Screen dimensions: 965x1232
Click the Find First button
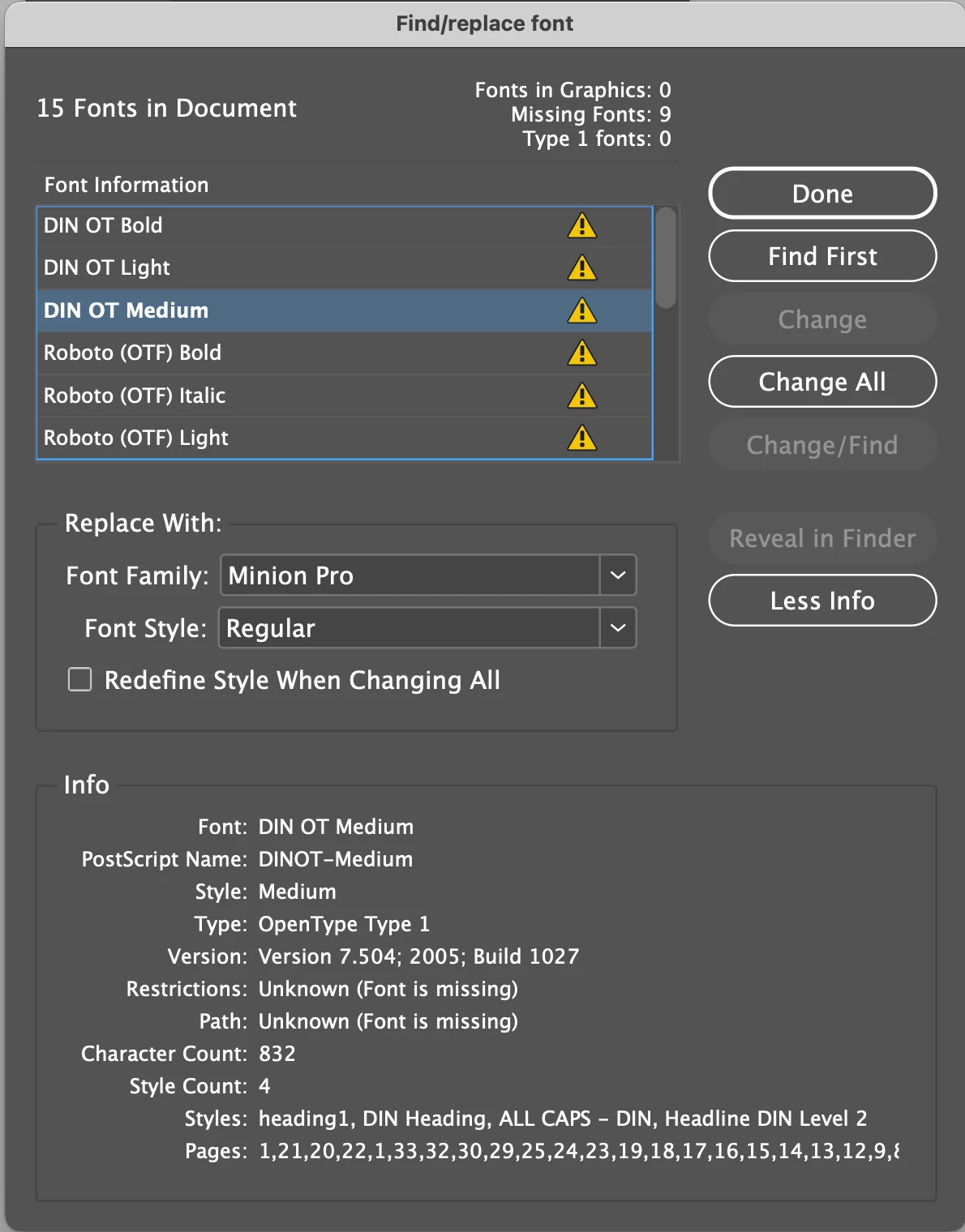822,256
